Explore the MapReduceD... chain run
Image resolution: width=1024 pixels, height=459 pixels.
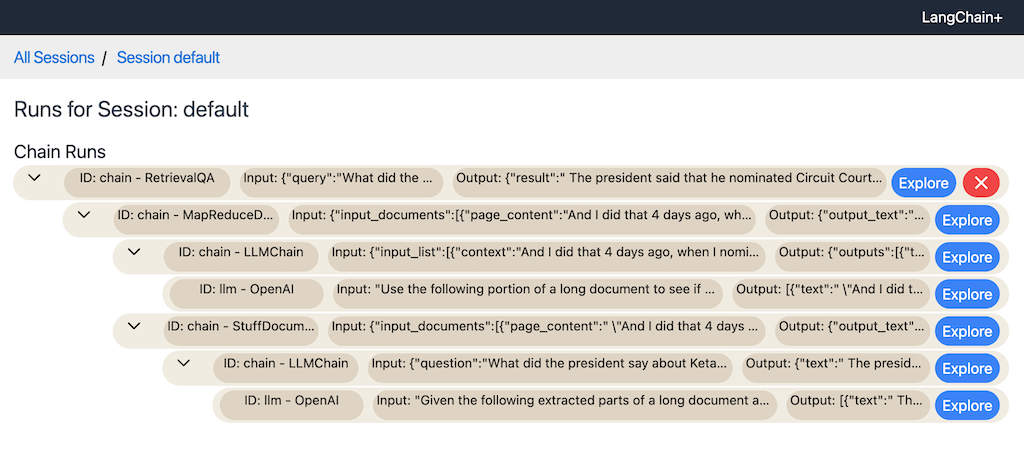(x=967, y=220)
